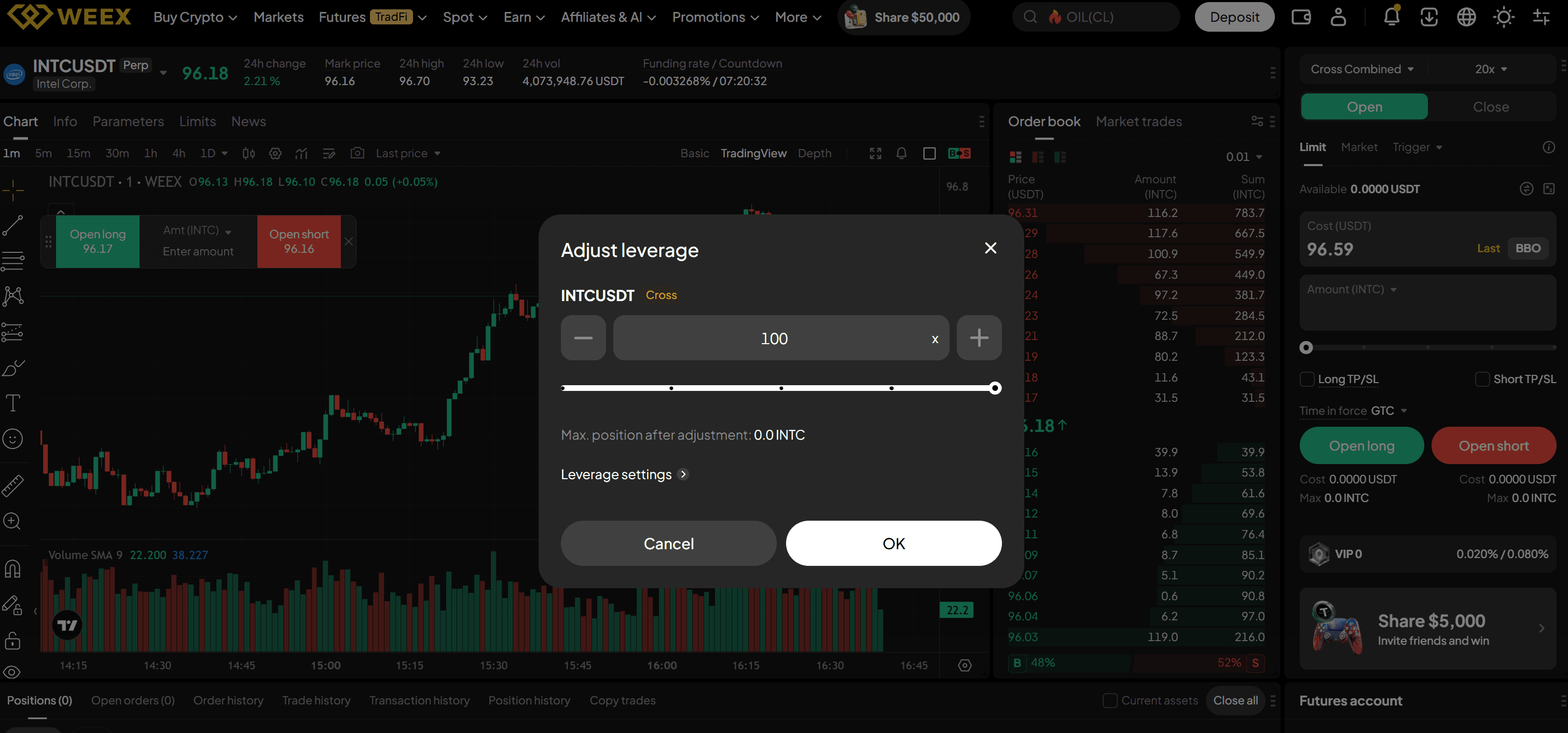The image size is (1568, 733).
Task: Open Order history tab
Action: 228,700
